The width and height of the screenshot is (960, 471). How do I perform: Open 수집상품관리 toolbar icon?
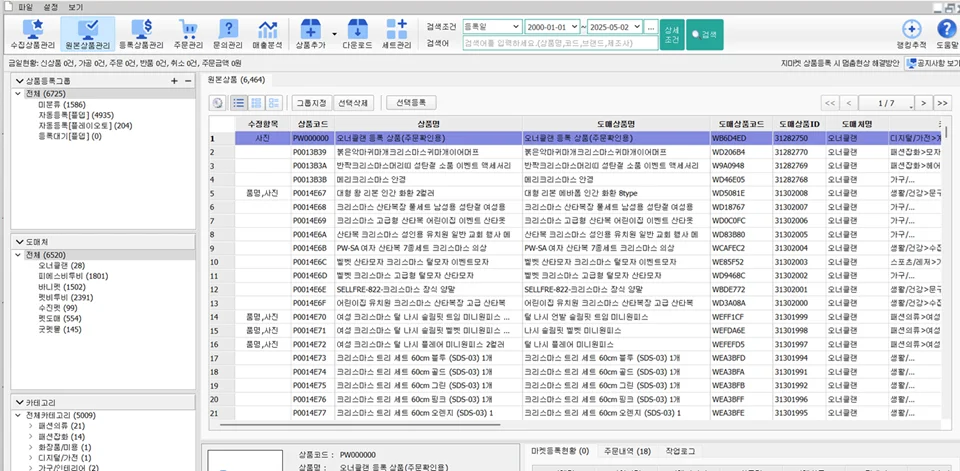click(x=31, y=34)
